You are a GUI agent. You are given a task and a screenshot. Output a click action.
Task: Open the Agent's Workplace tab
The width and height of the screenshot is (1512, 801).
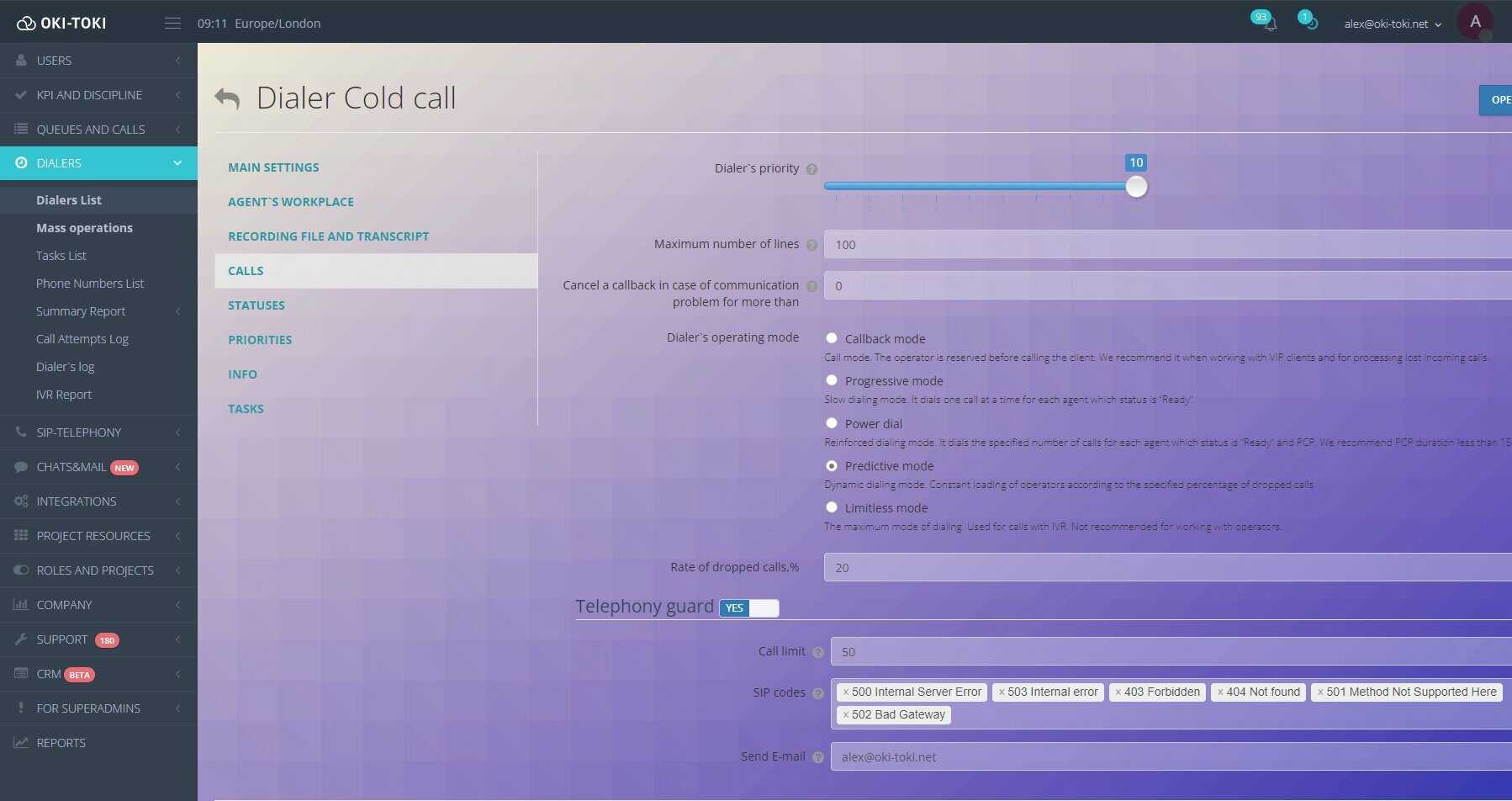coord(291,202)
